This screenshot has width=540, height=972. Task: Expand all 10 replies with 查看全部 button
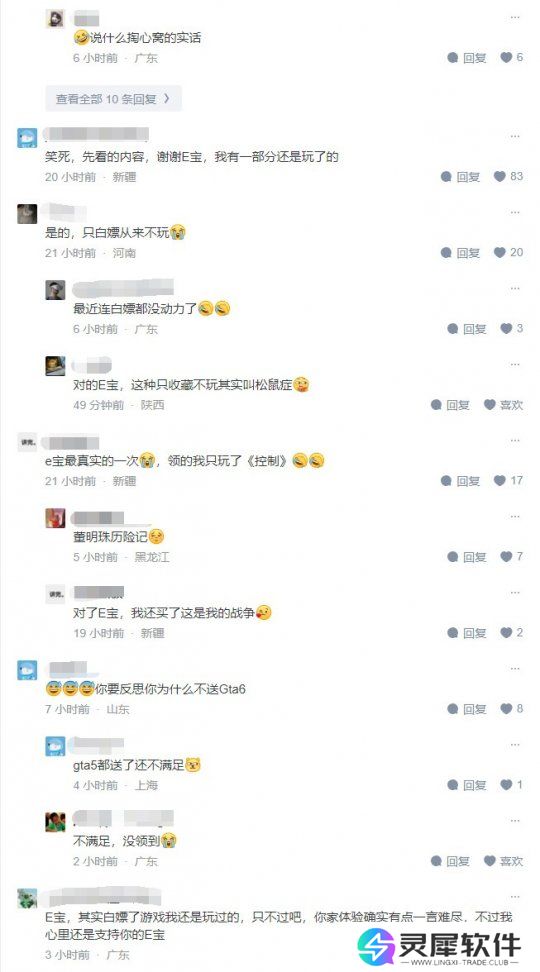pyautogui.click(x=113, y=99)
